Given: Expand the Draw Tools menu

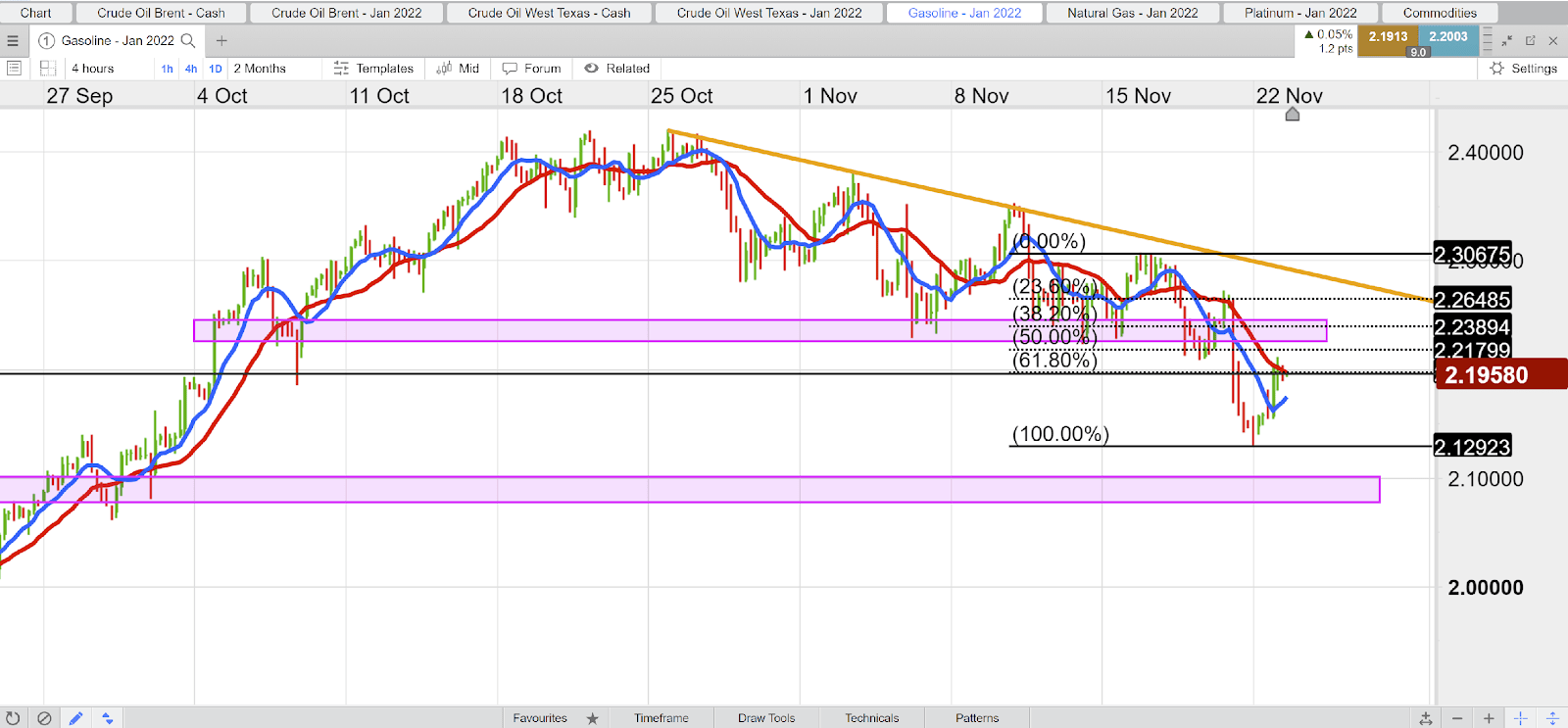Looking at the screenshot, I should click(766, 718).
